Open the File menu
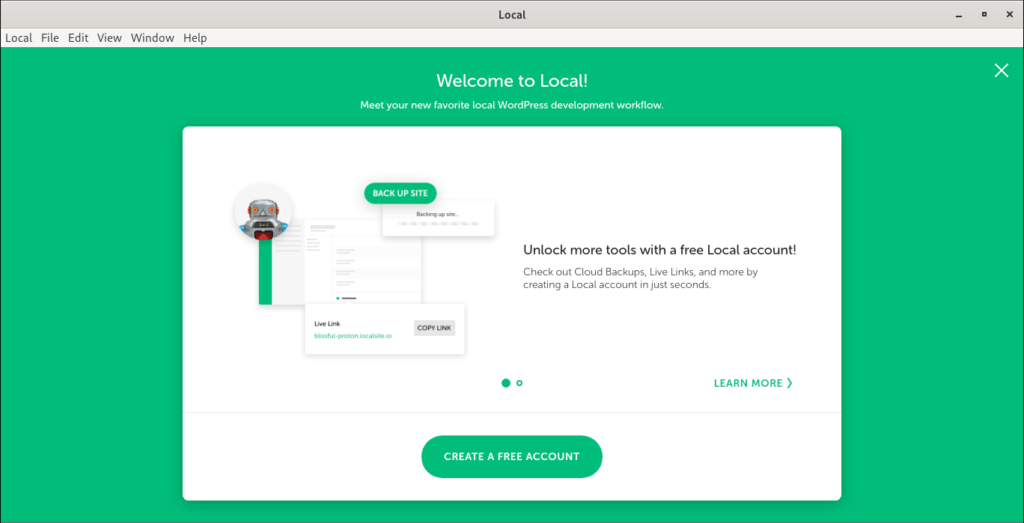 [50, 38]
